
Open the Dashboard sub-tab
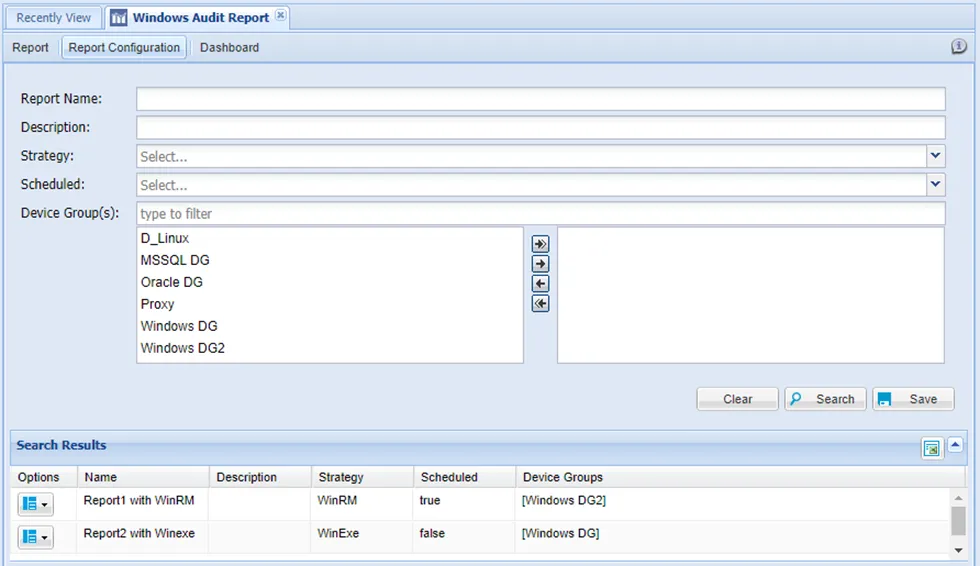(229, 47)
